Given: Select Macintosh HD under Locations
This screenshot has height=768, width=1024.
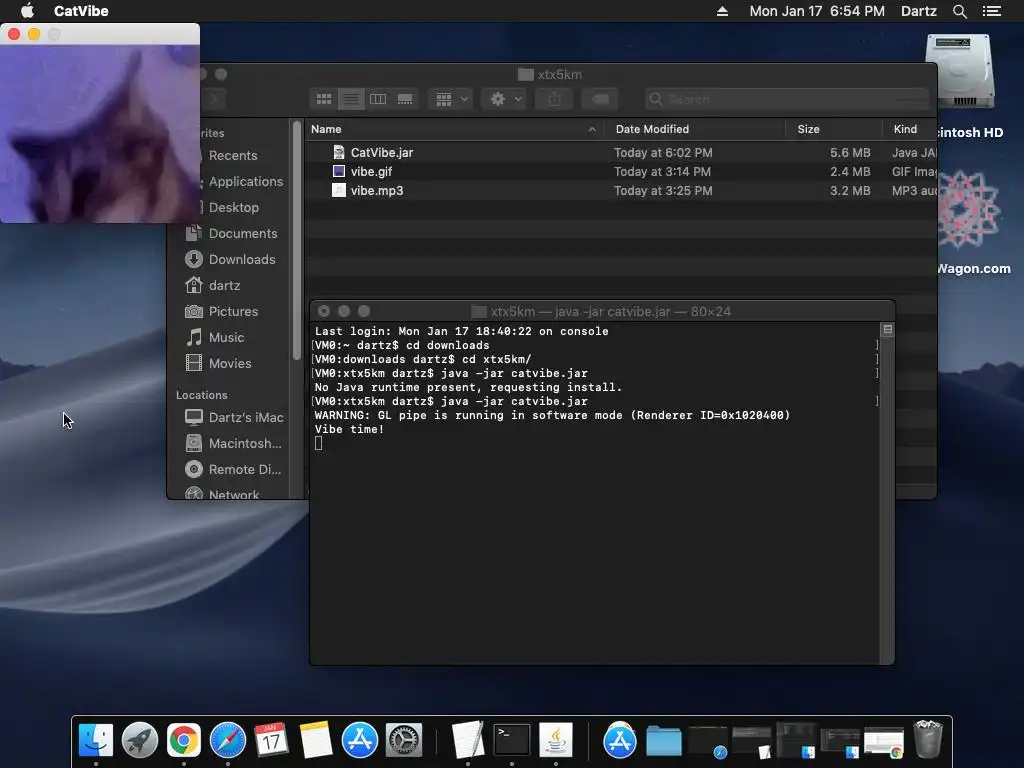Looking at the screenshot, I should tap(234, 443).
